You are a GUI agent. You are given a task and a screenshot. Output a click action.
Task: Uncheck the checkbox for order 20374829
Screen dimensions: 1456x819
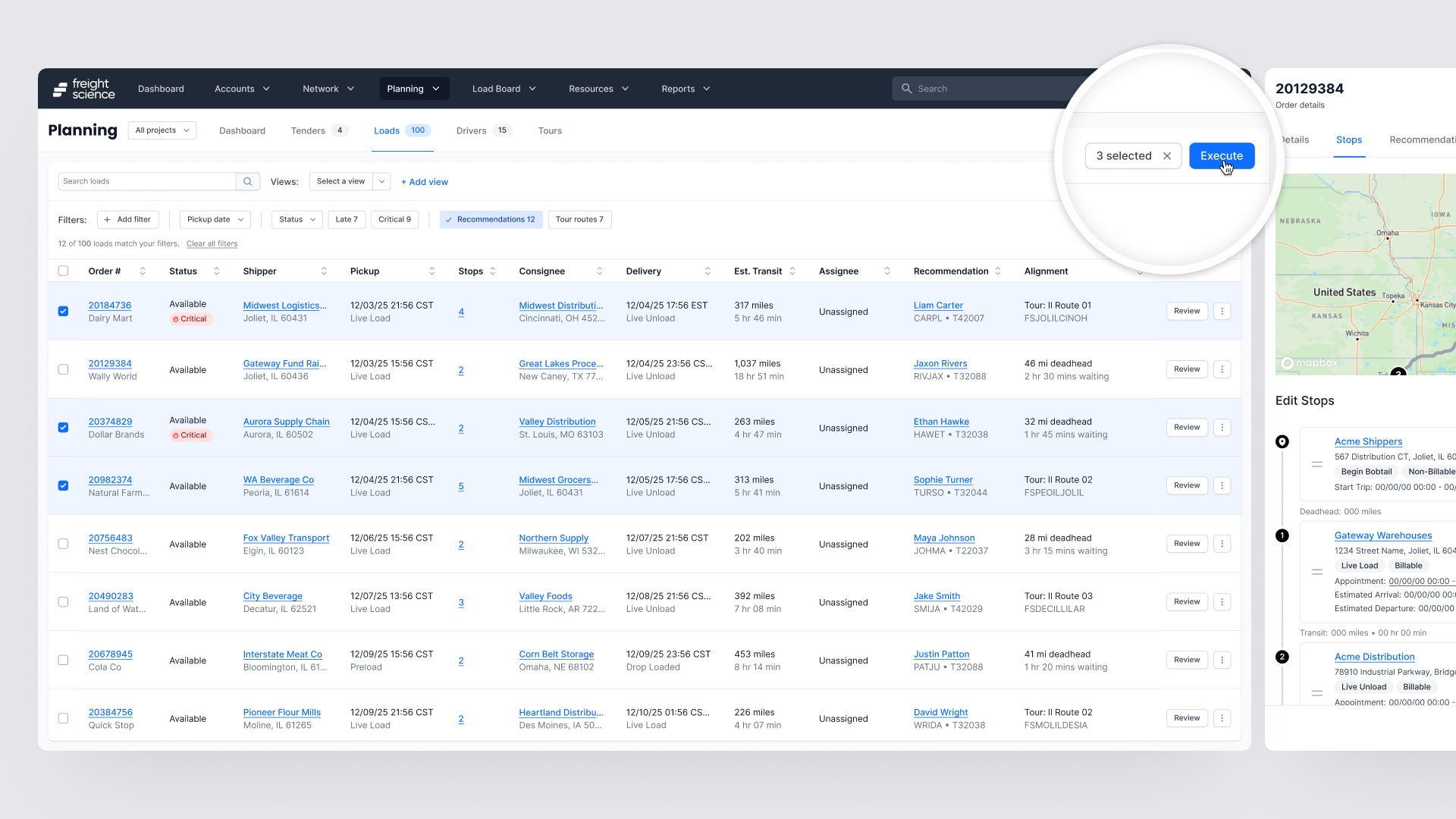point(63,428)
